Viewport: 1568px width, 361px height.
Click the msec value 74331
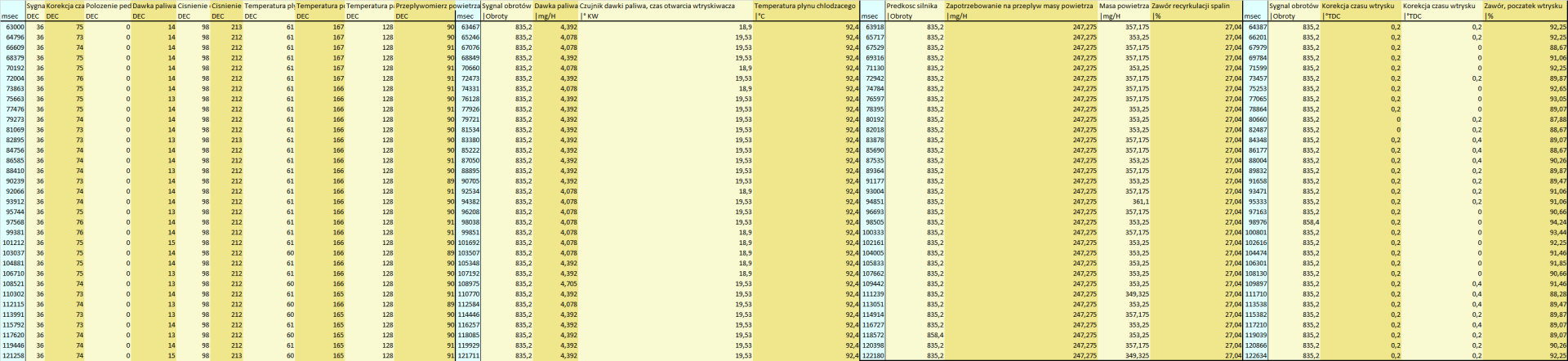coord(468,88)
